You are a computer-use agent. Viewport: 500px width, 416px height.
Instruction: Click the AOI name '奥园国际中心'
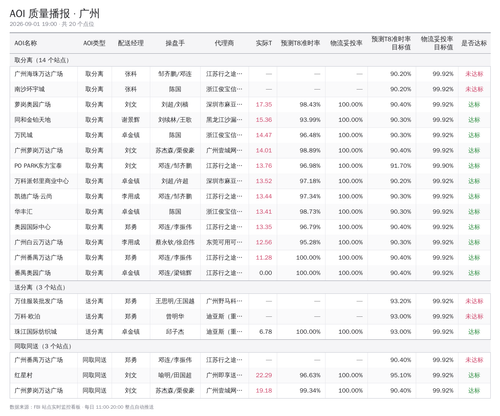click(x=33, y=227)
